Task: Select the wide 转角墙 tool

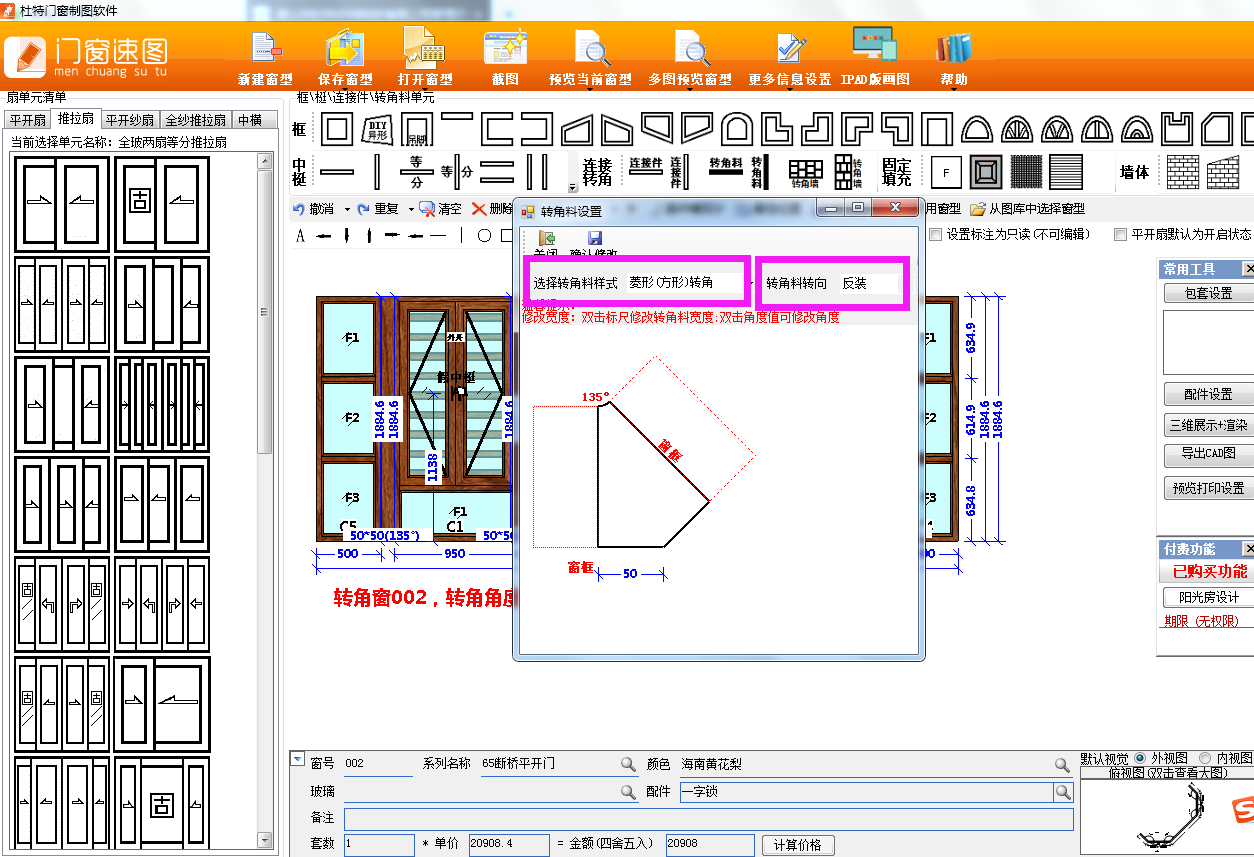Action: coord(806,172)
